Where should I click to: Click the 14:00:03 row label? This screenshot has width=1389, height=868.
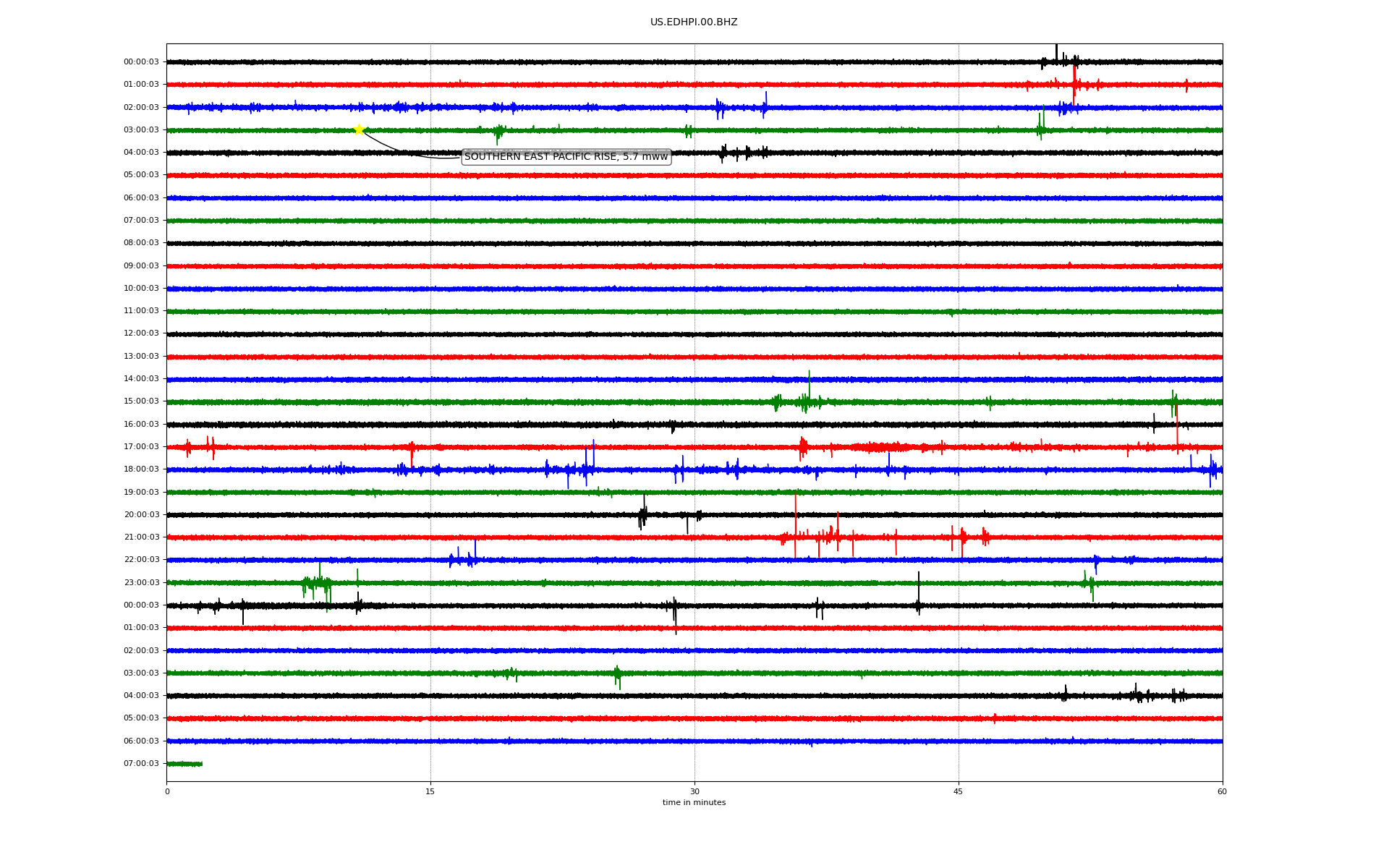141,379
